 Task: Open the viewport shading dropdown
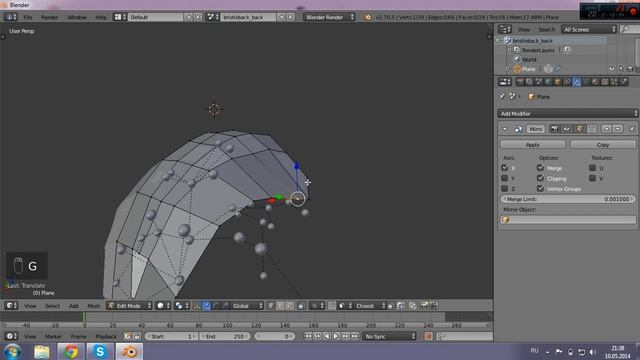point(162,306)
